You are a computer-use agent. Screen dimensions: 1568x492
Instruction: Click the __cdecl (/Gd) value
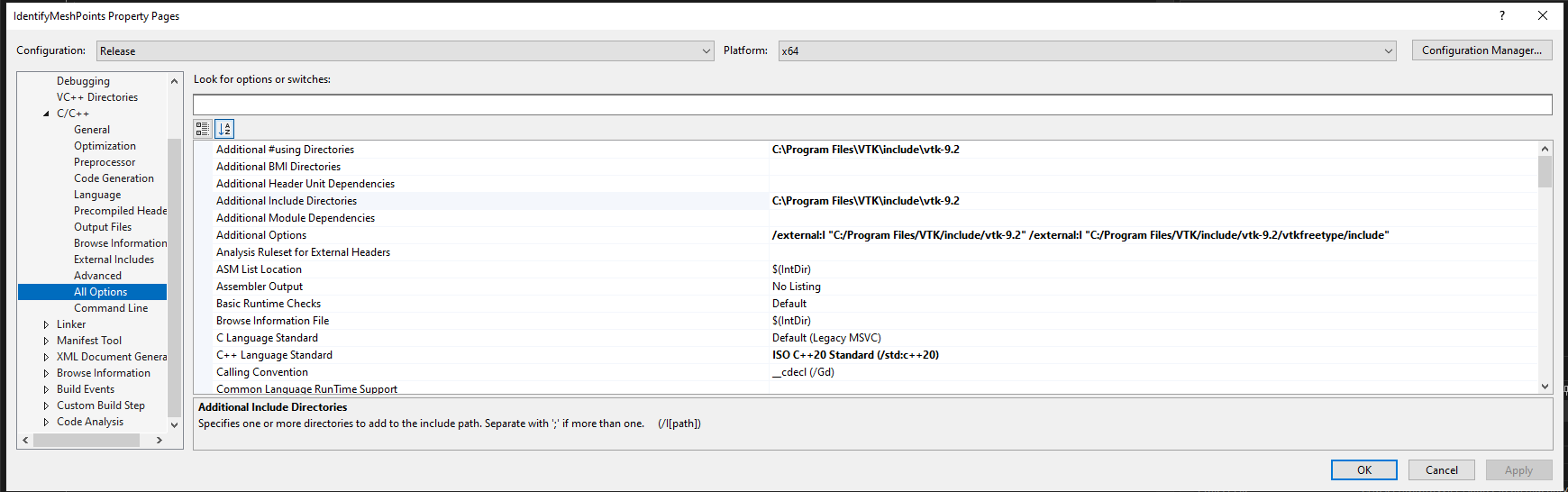803,372
